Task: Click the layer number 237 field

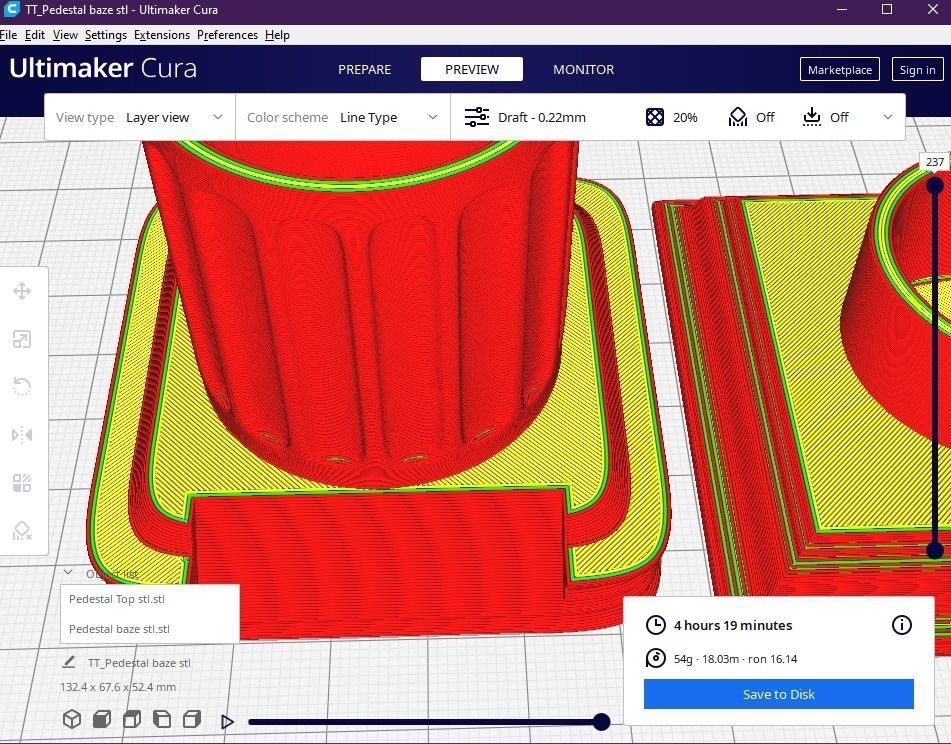Action: (x=935, y=162)
